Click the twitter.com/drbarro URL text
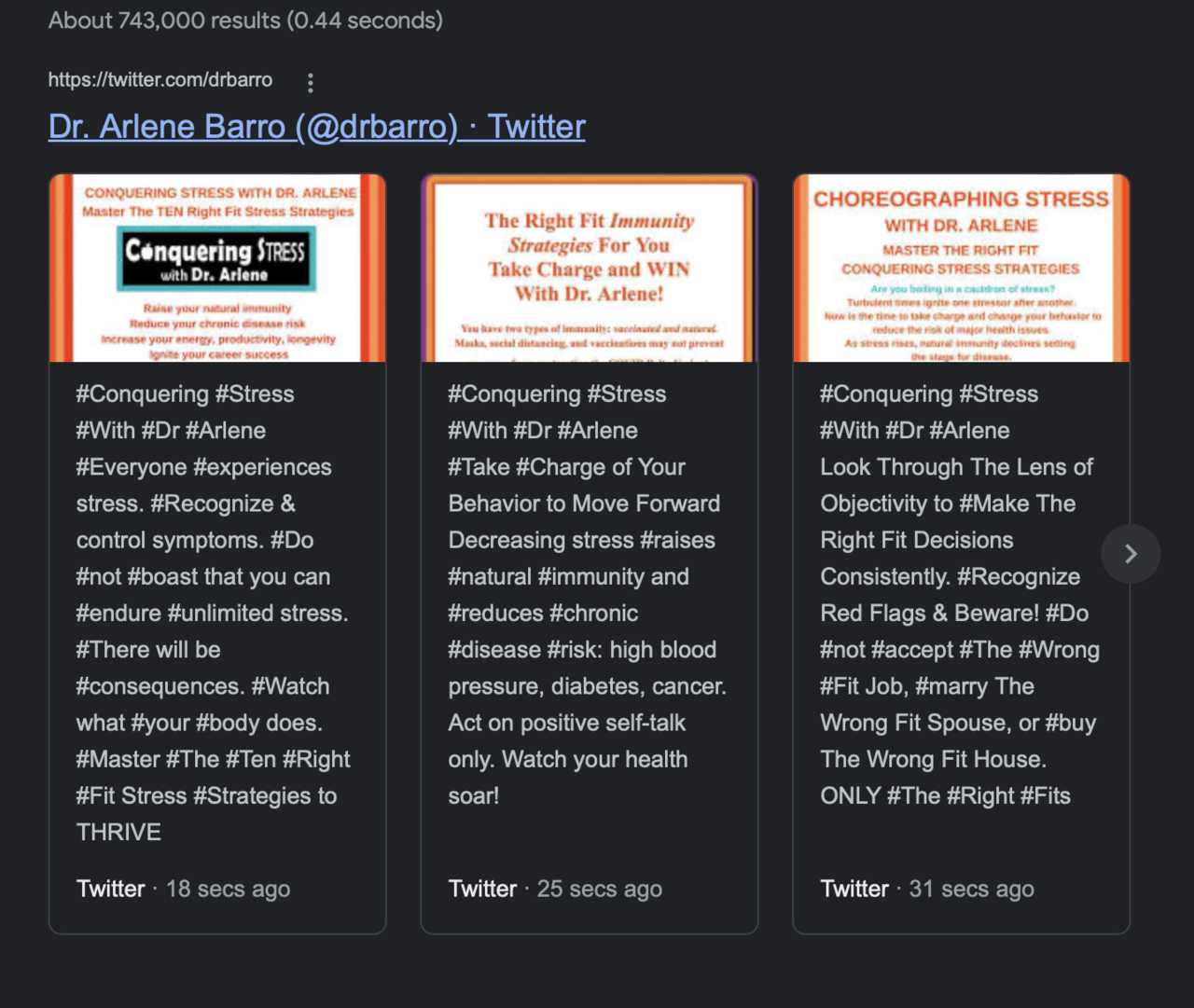Image resolution: width=1194 pixels, height=1008 pixels. coord(160,80)
